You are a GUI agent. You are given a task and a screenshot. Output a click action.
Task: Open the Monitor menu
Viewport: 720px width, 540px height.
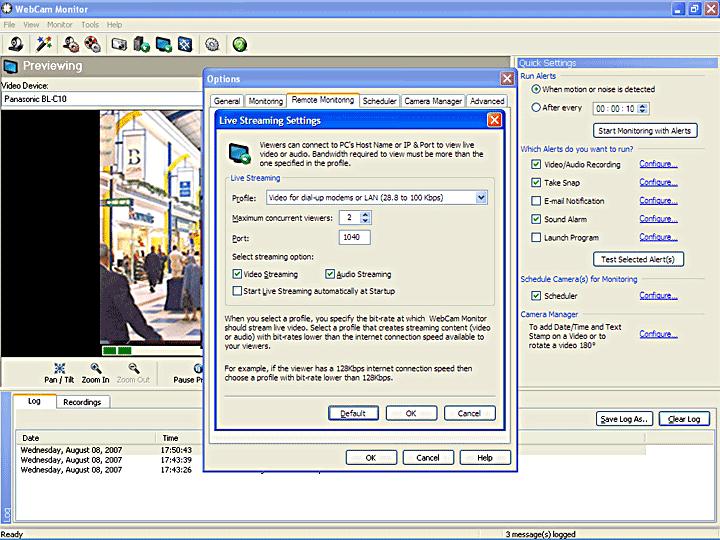point(60,25)
